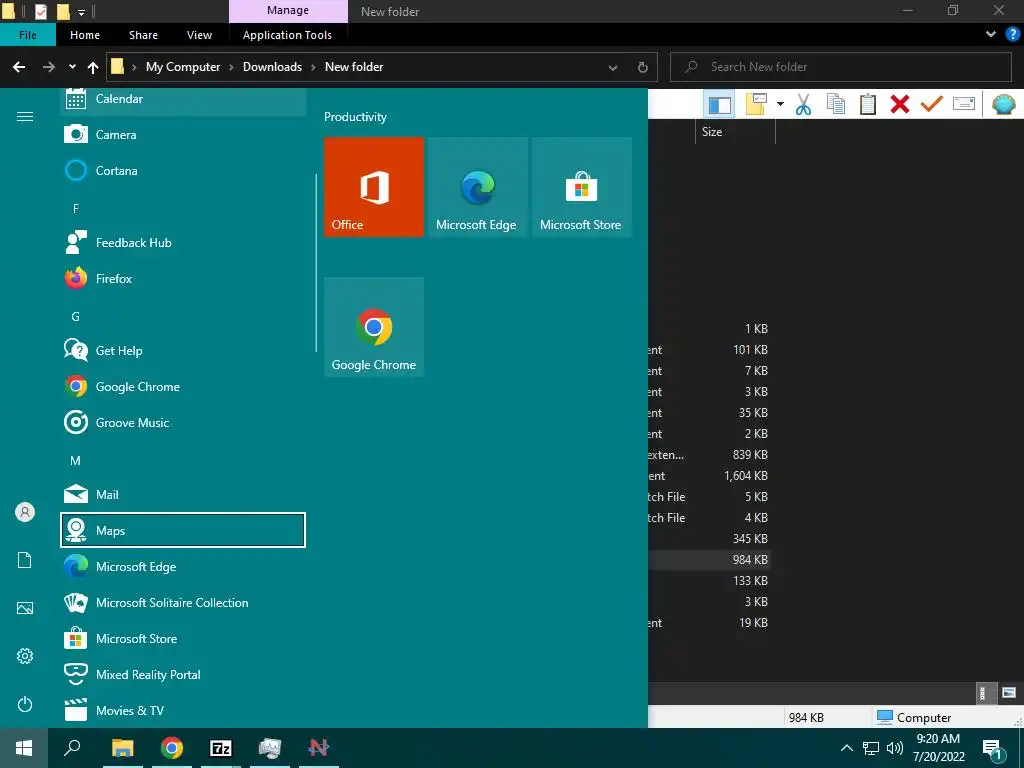Click the Copy icon in toolbar
The height and width of the screenshot is (768, 1024).
pos(836,104)
